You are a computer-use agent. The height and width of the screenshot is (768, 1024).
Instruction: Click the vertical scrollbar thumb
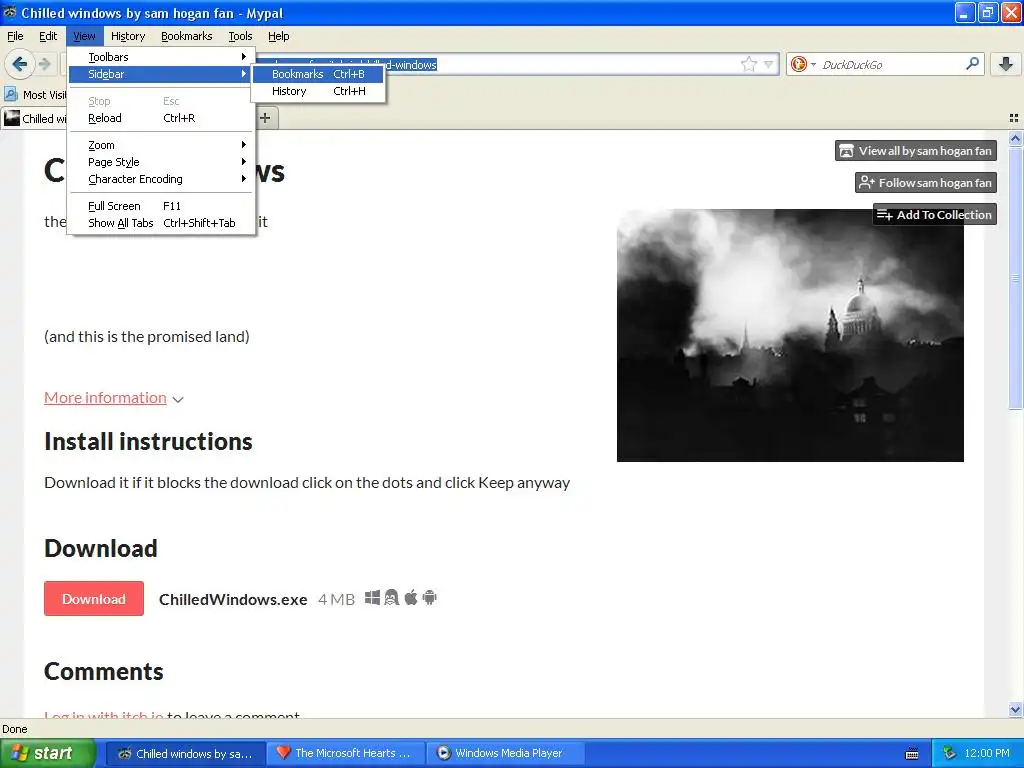click(x=1015, y=278)
